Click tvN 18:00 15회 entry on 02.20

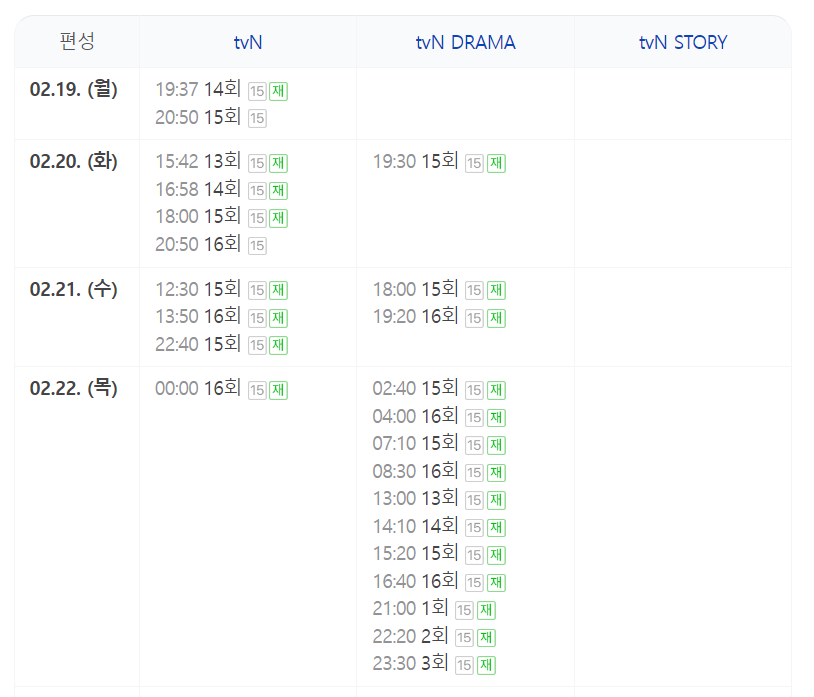click(222, 216)
